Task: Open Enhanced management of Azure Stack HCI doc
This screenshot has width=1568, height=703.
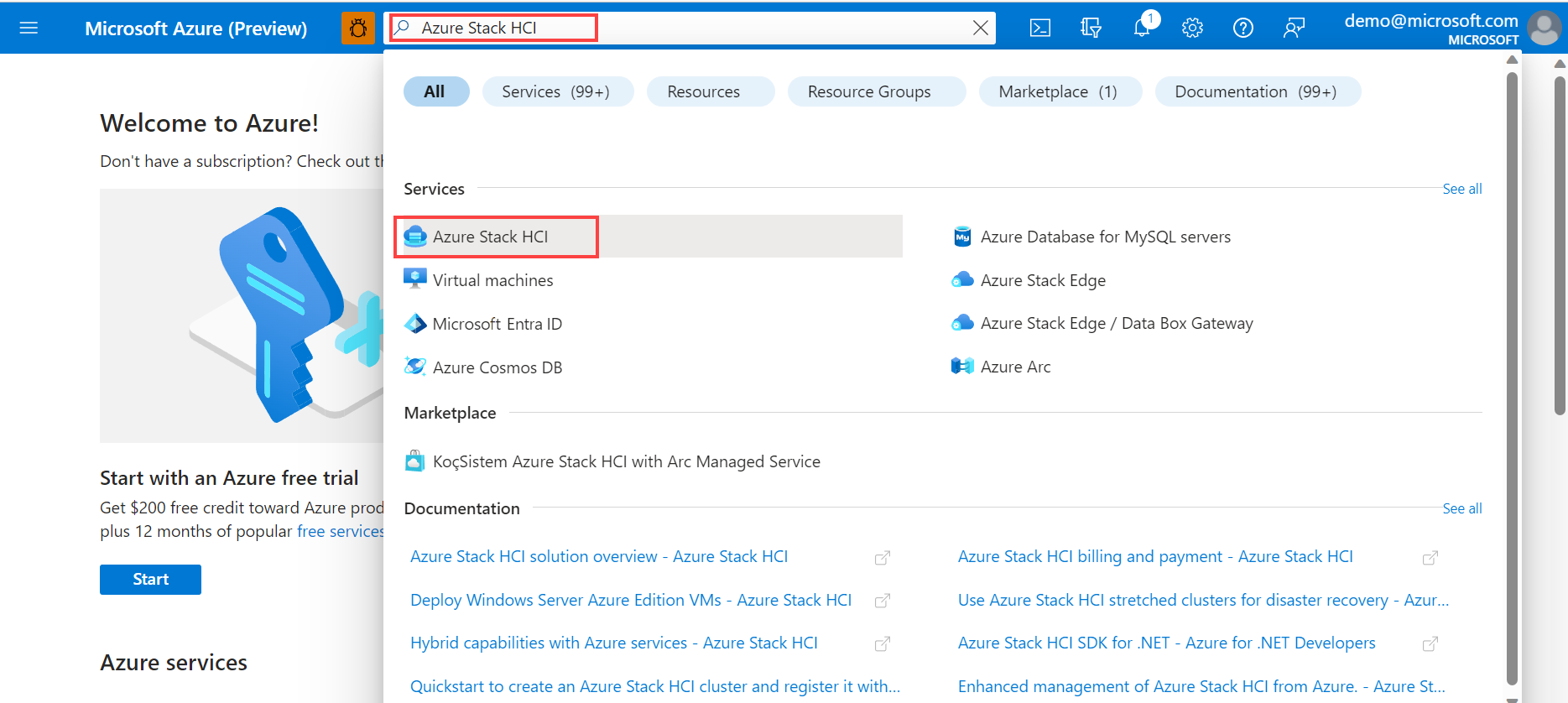Action: (1201, 686)
